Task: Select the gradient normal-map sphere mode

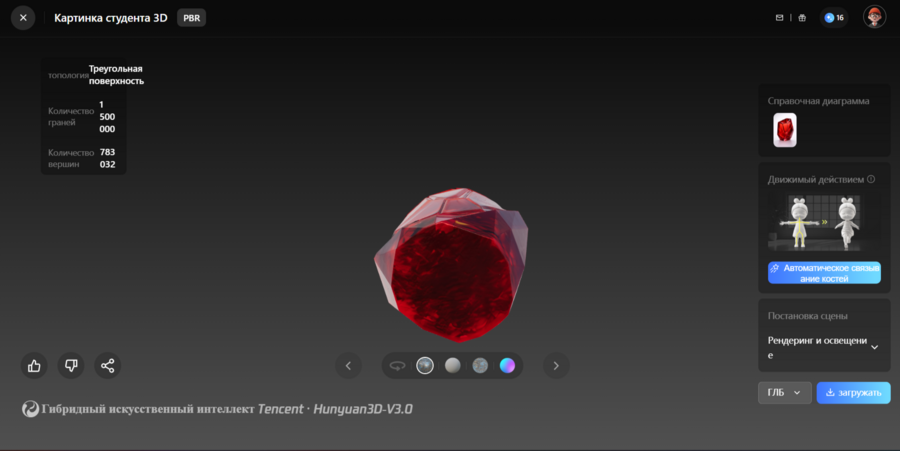Action: pyautogui.click(x=507, y=366)
